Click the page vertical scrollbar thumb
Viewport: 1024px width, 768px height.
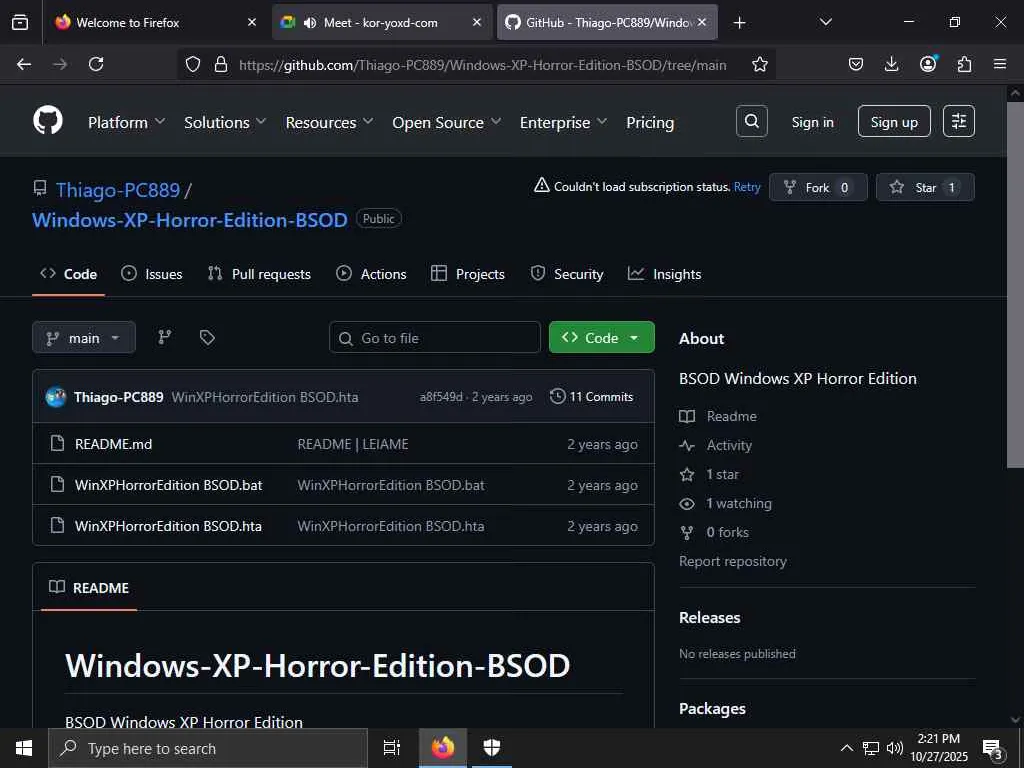(x=1016, y=284)
